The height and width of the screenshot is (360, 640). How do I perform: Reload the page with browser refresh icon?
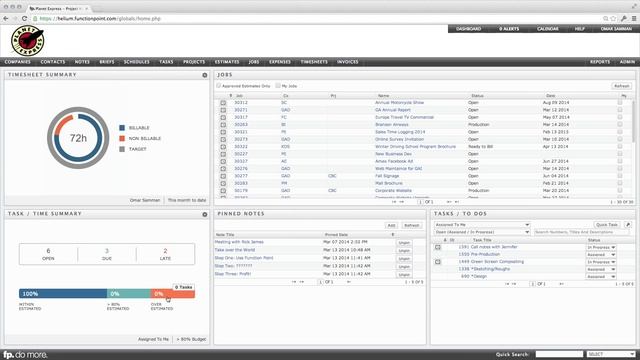pos(24,19)
